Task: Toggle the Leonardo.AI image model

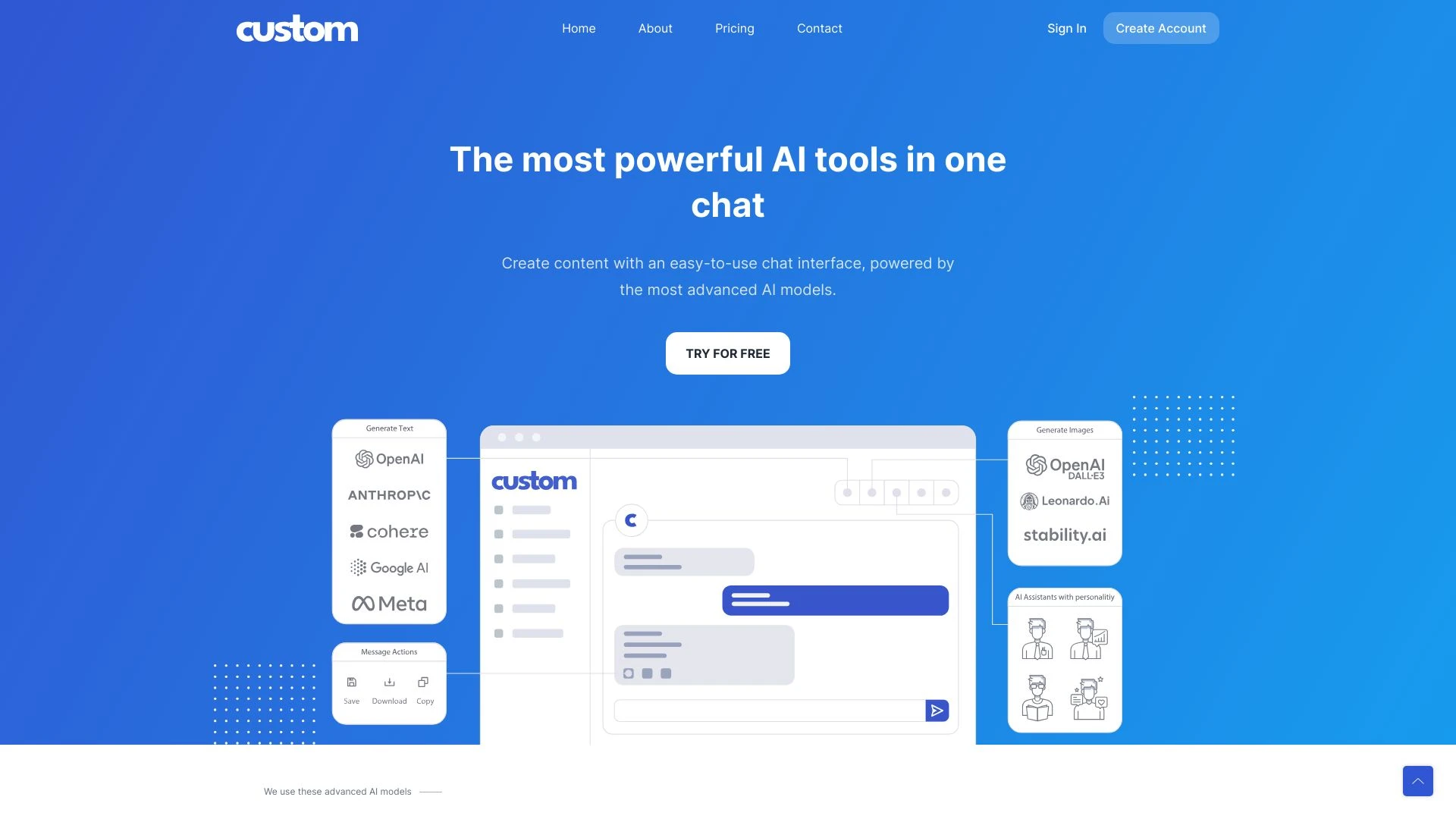Action: 1064,500
